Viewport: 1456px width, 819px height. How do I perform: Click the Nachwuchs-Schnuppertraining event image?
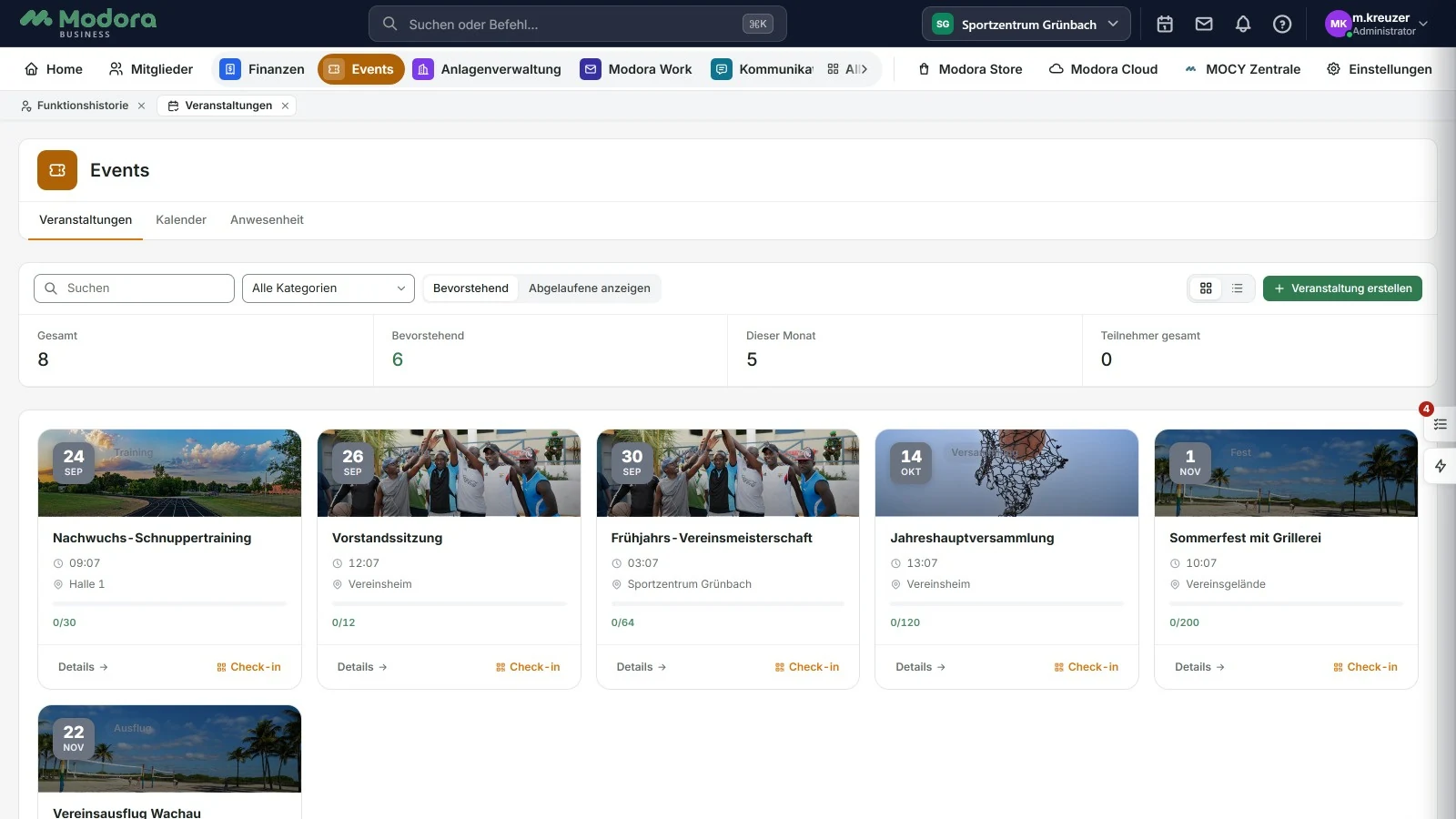tap(169, 473)
